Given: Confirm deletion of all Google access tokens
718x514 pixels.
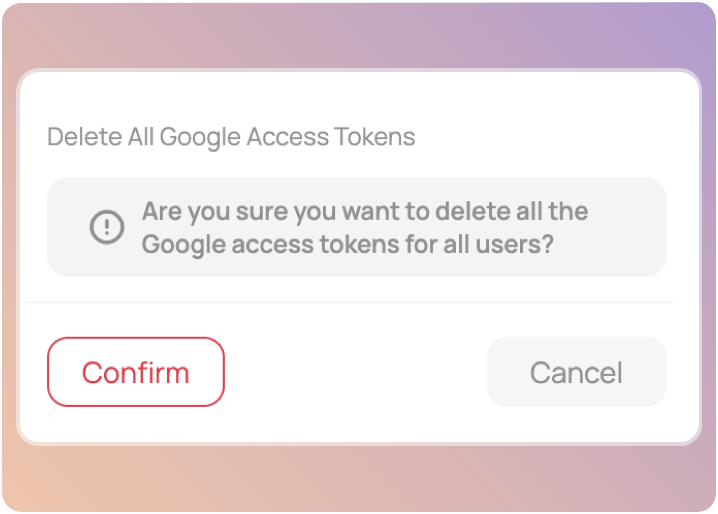Looking at the screenshot, I should coord(136,372).
